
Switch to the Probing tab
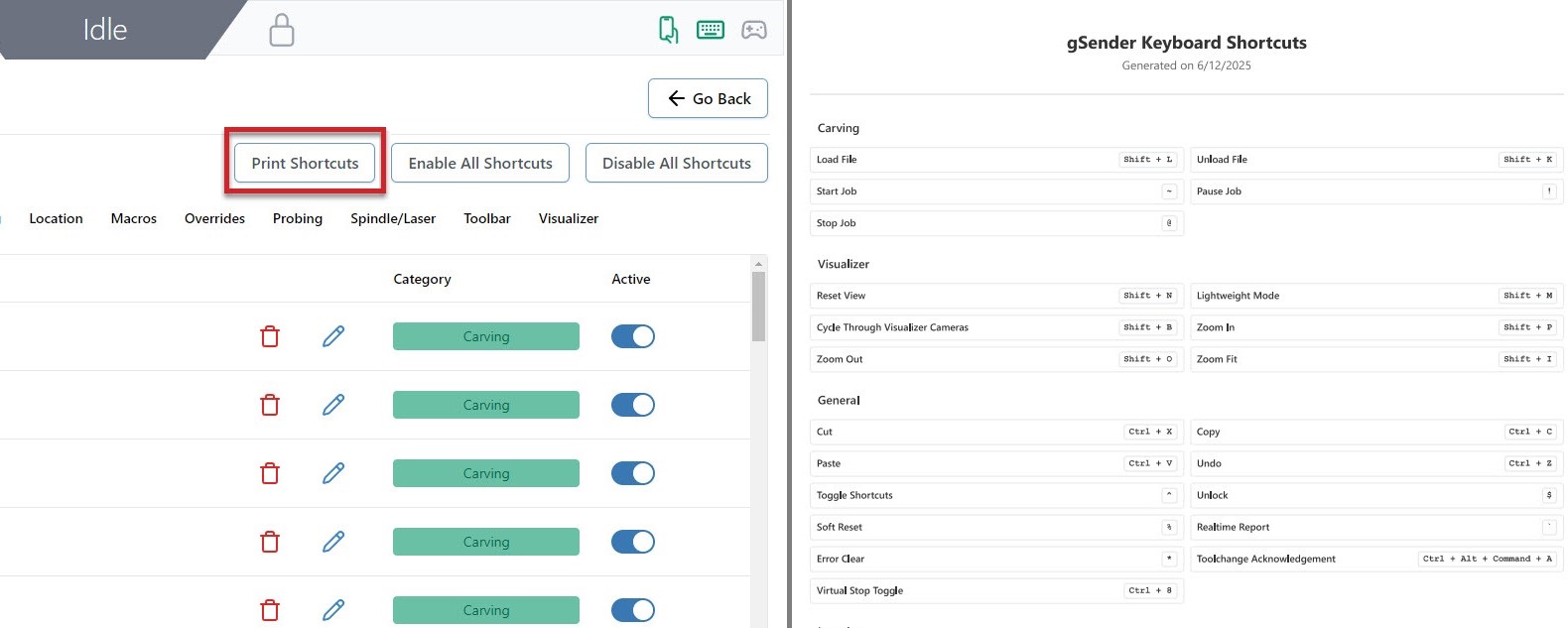click(298, 218)
